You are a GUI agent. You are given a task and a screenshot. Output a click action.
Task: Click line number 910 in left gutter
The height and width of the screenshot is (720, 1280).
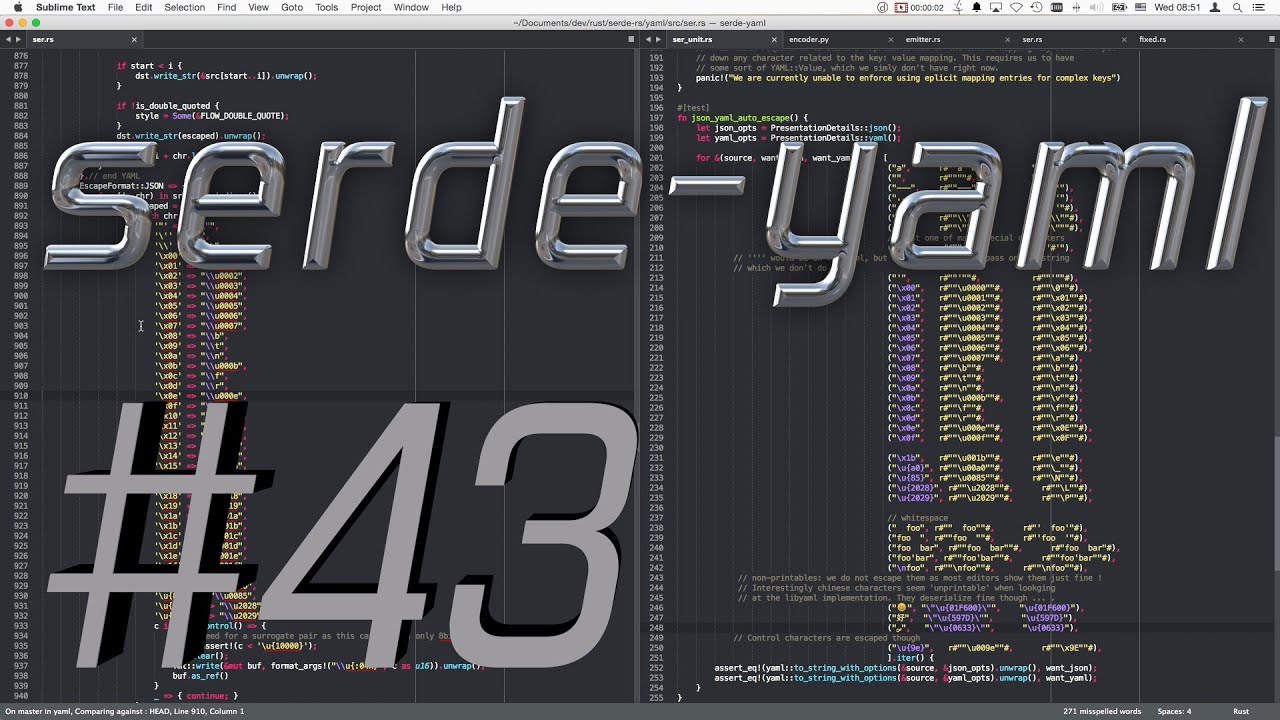(21, 396)
